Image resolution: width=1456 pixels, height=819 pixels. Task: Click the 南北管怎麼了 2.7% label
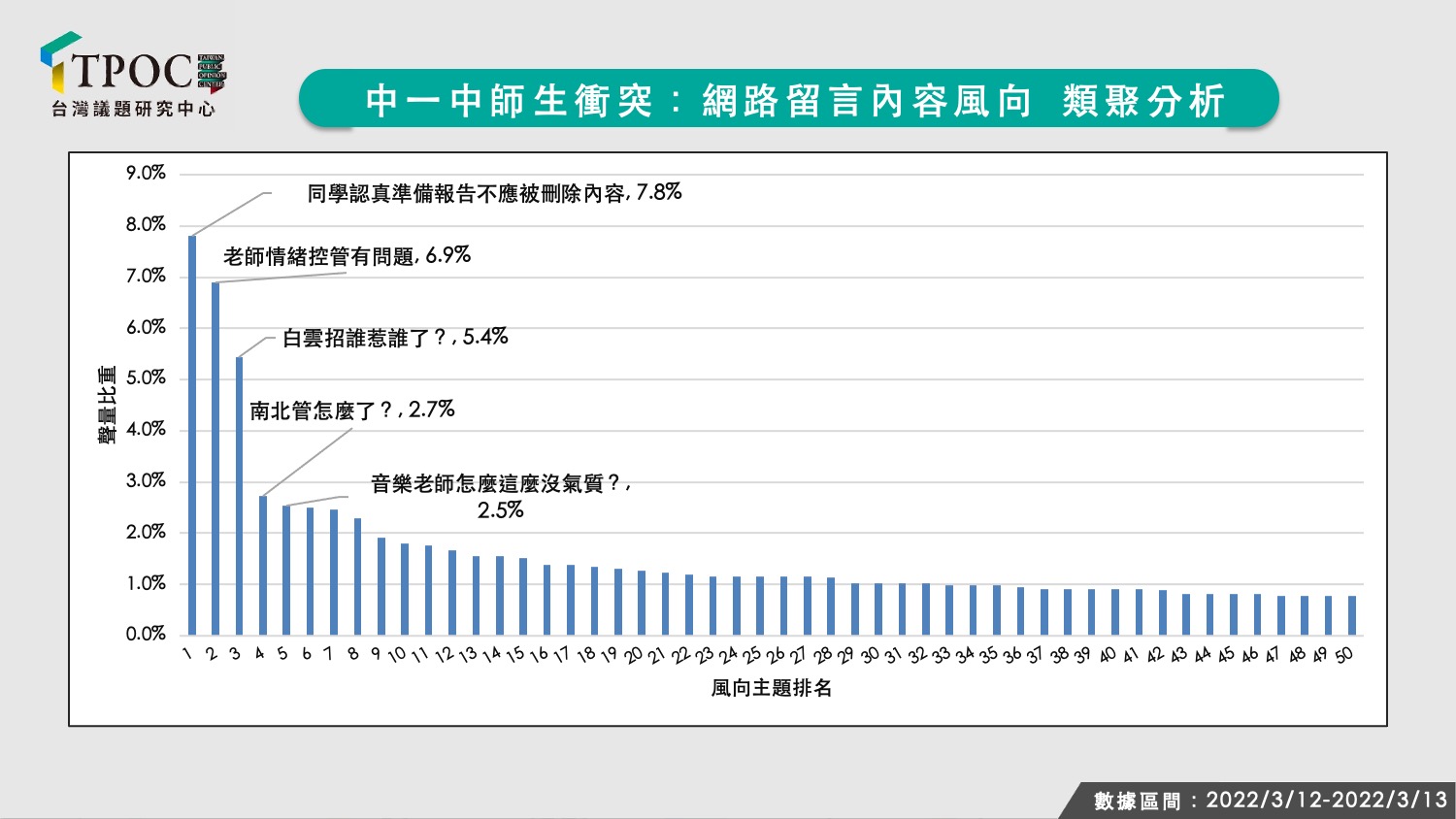(x=352, y=410)
